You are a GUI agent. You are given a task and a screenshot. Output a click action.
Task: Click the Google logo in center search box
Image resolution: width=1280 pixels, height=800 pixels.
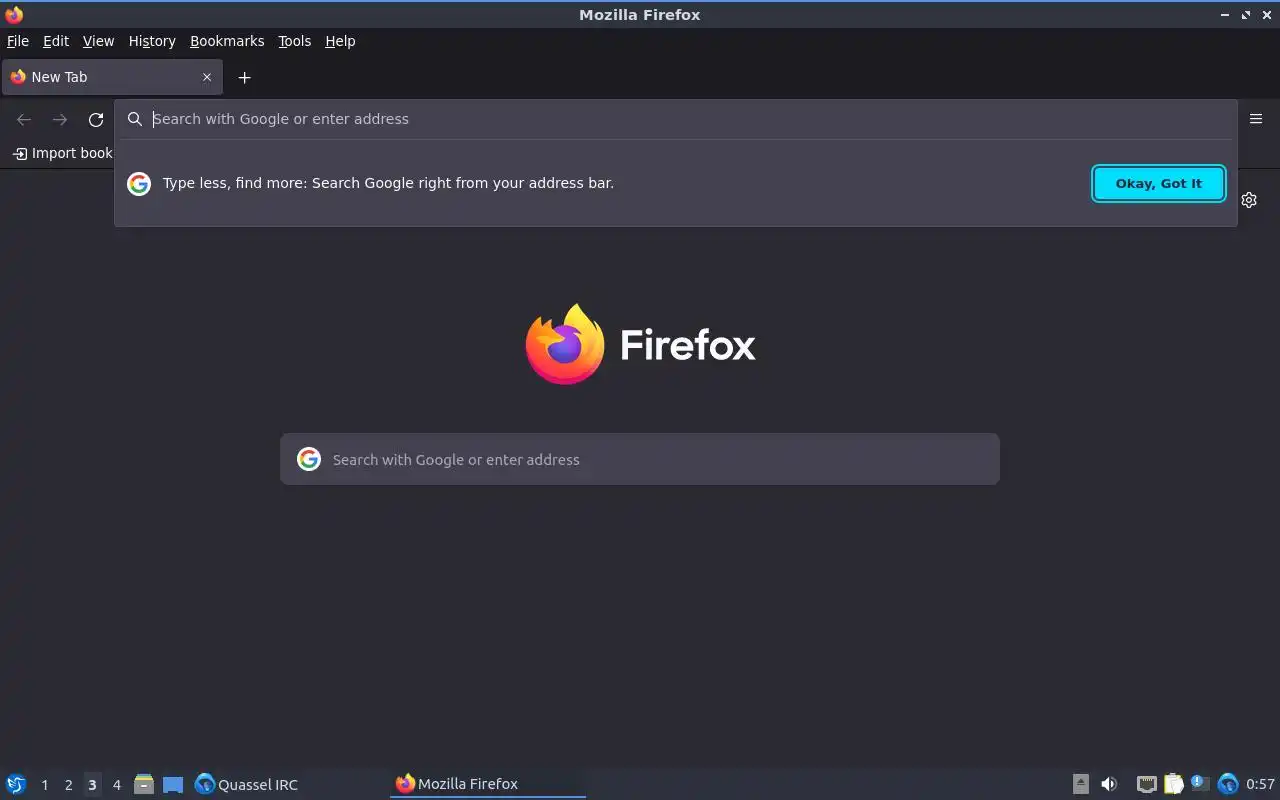(309, 459)
